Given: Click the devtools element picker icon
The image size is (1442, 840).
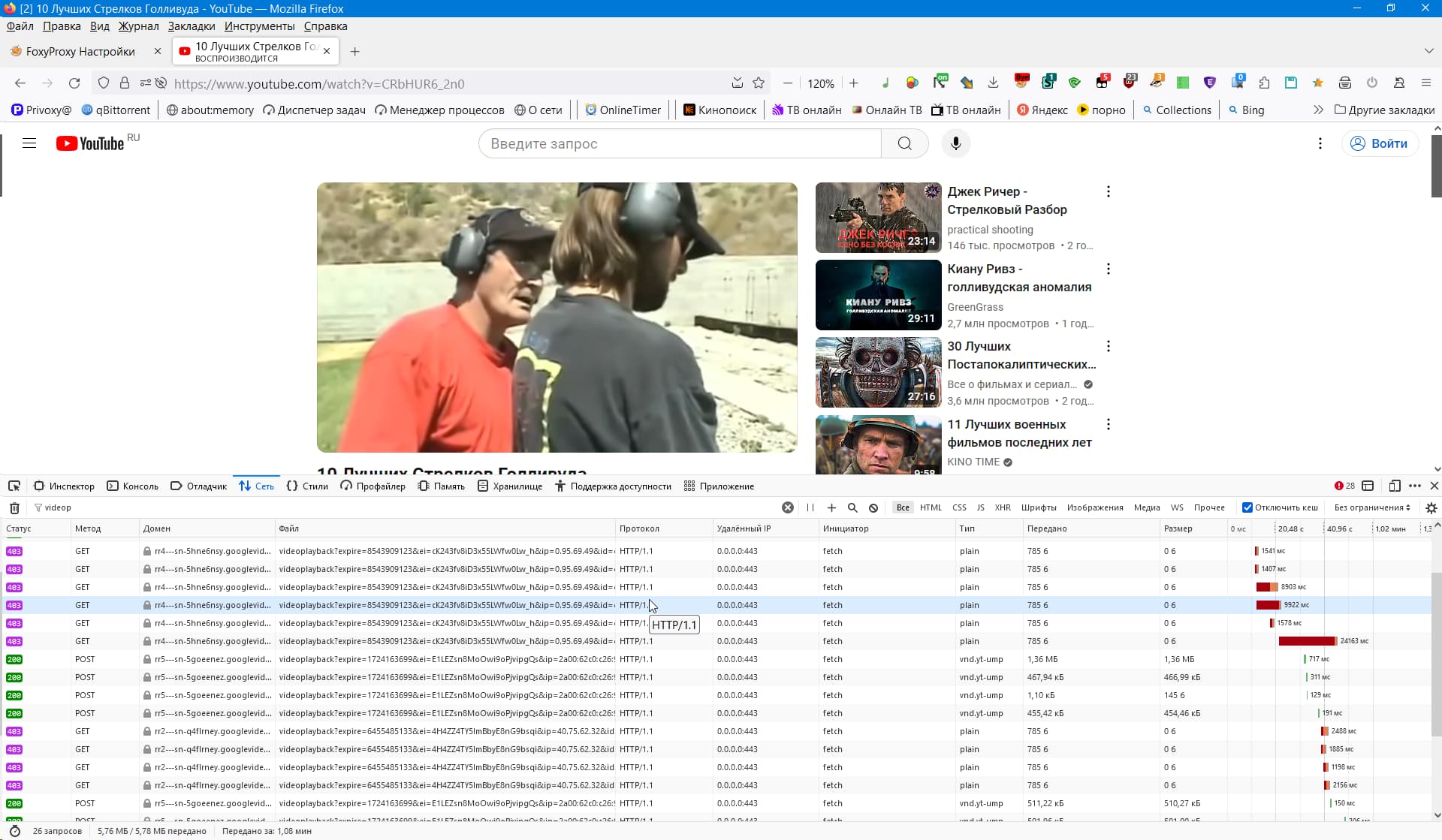Looking at the screenshot, I should click(x=14, y=486).
